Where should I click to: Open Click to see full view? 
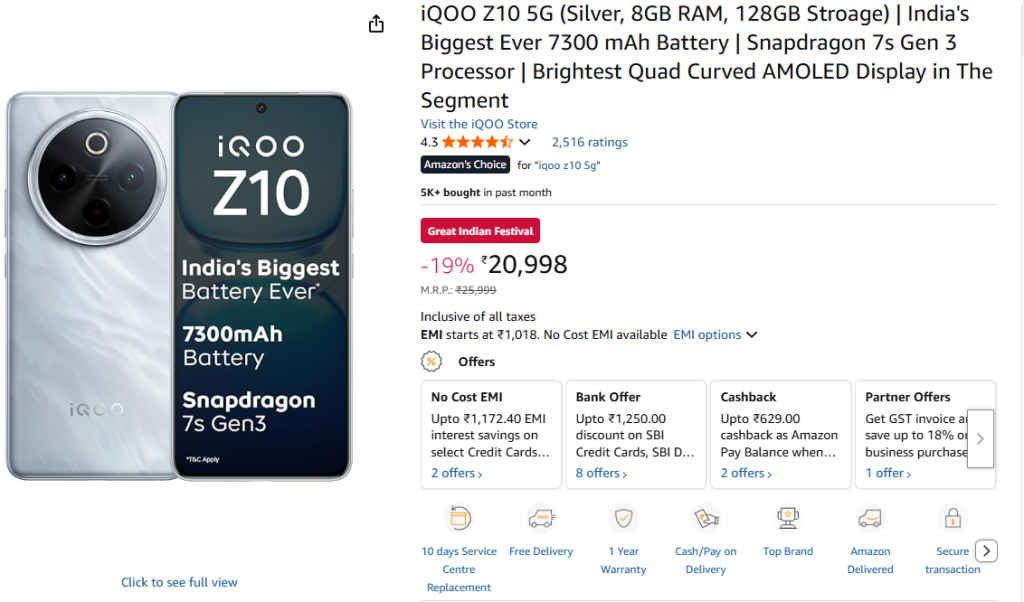(179, 581)
